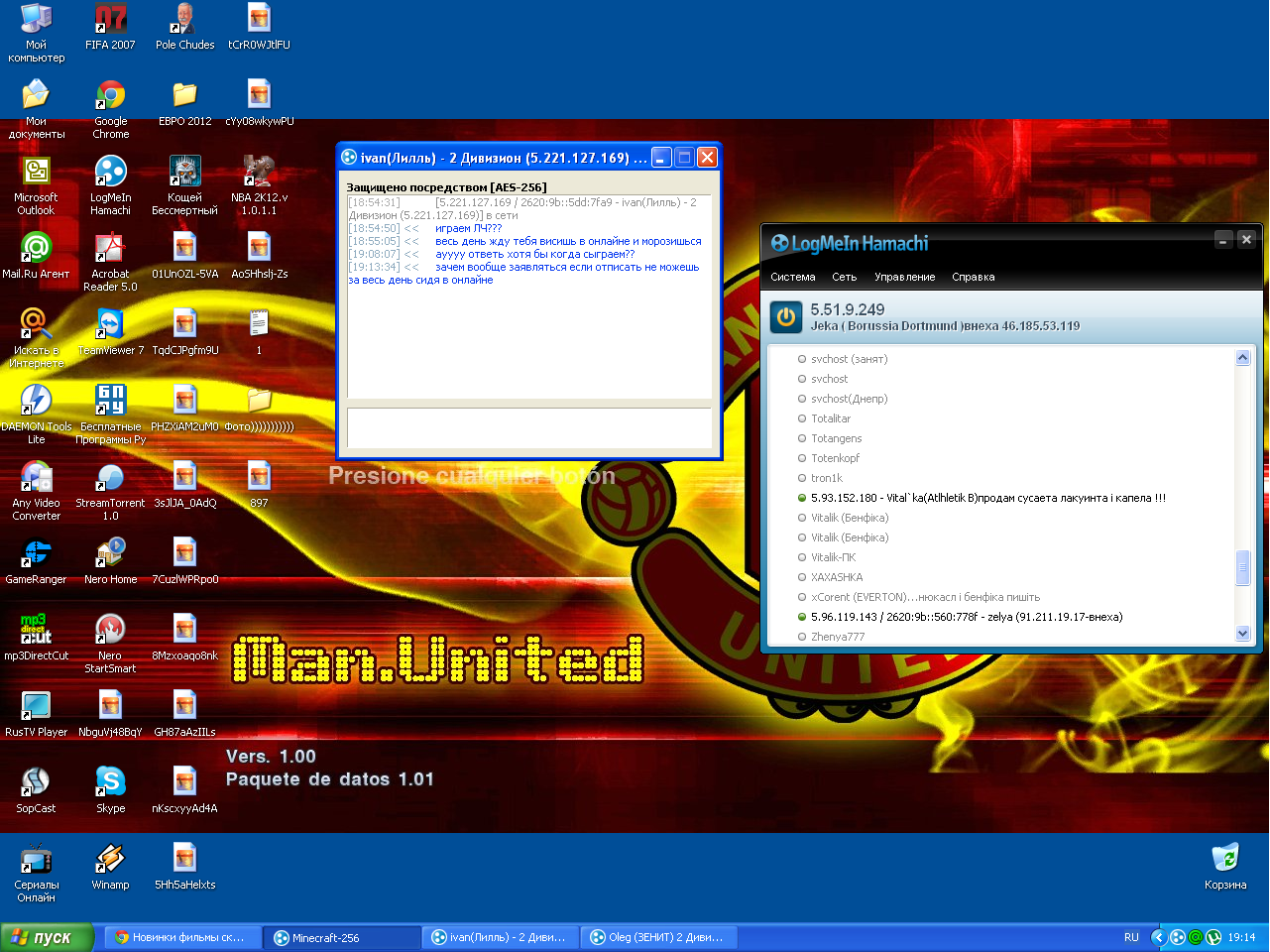Launch DAEMON Tools Lite shortcut
Screen dimensions: 1270x952
point(36,415)
